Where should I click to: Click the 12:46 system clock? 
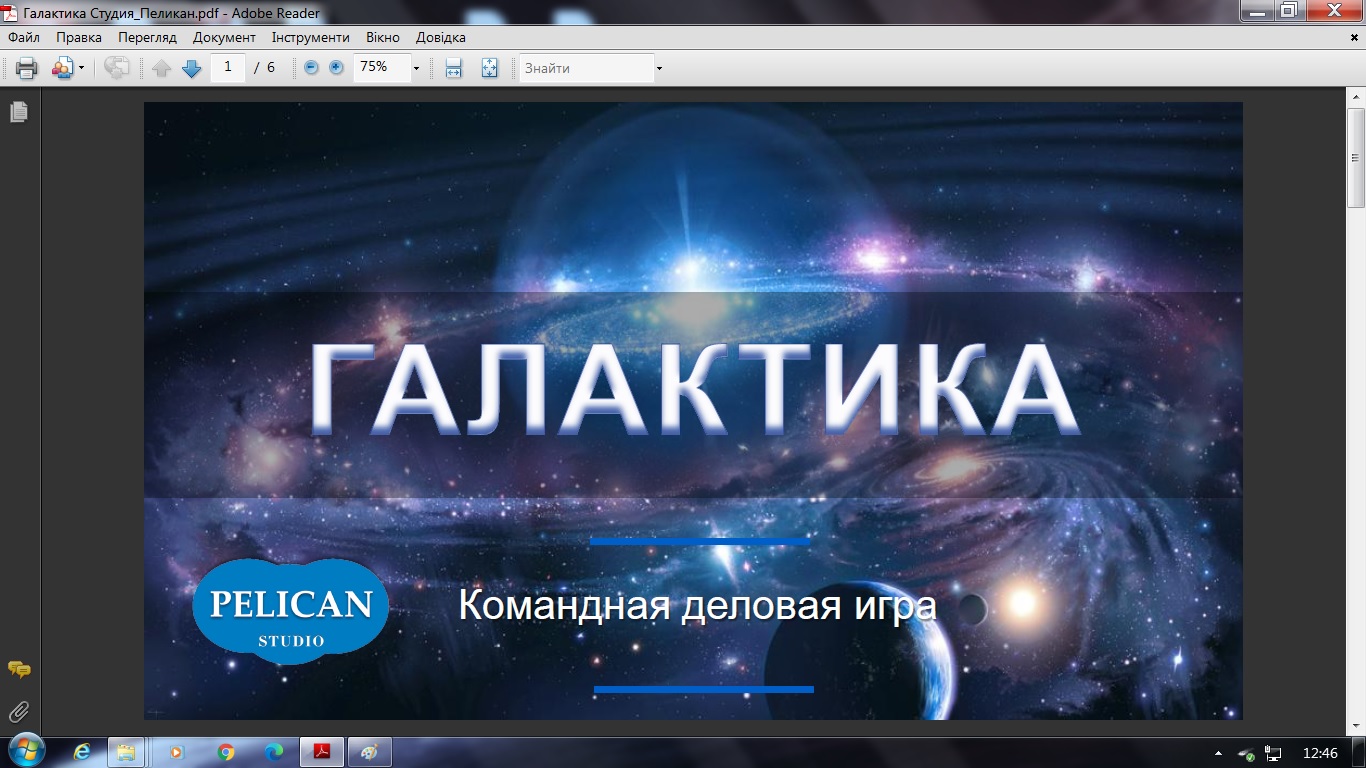(x=1321, y=753)
